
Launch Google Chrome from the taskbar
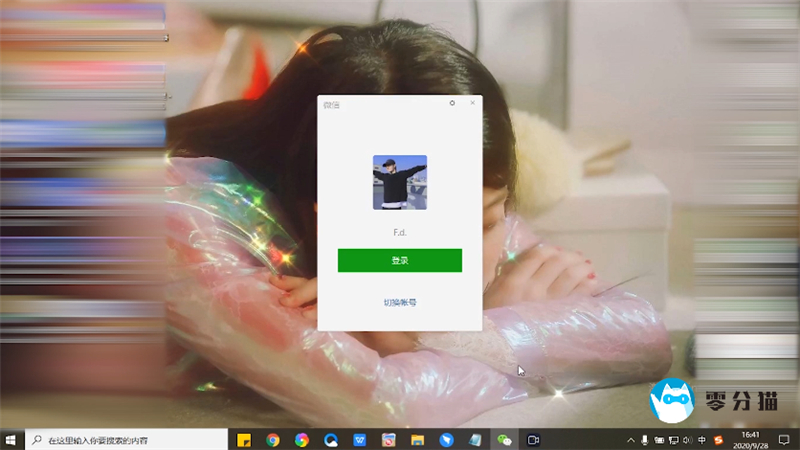coord(273,440)
